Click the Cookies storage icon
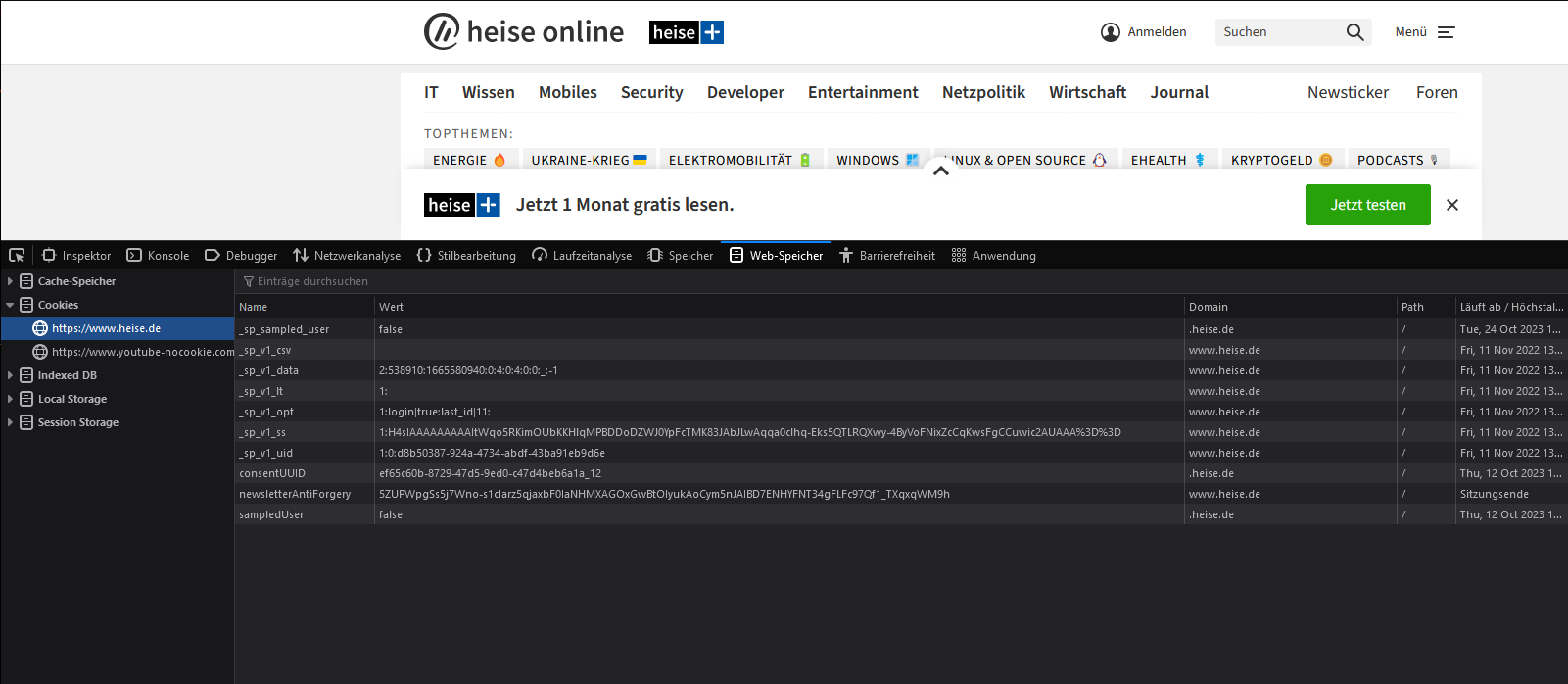 coord(26,305)
